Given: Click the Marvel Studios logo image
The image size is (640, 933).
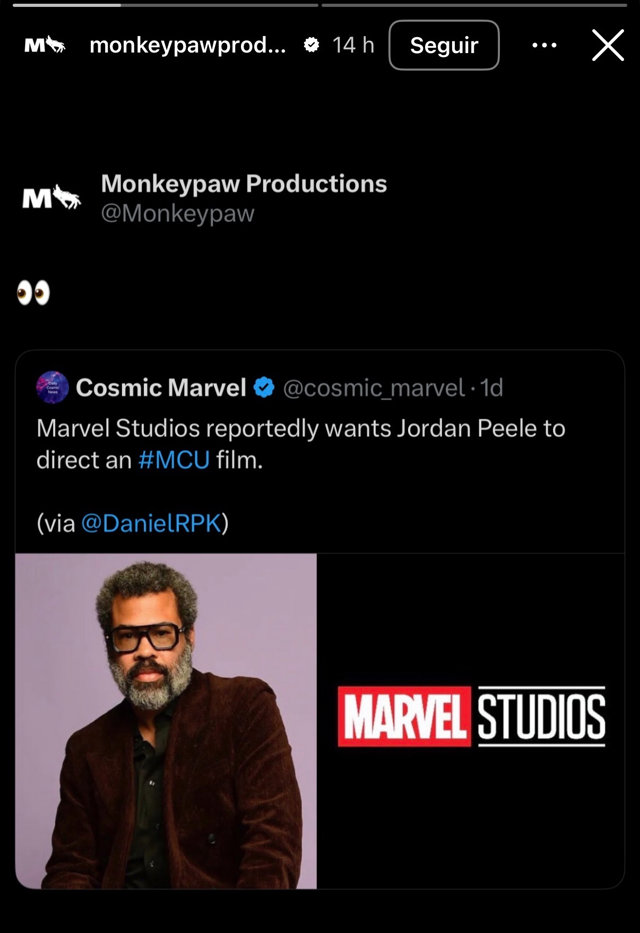Looking at the screenshot, I should 471,716.
